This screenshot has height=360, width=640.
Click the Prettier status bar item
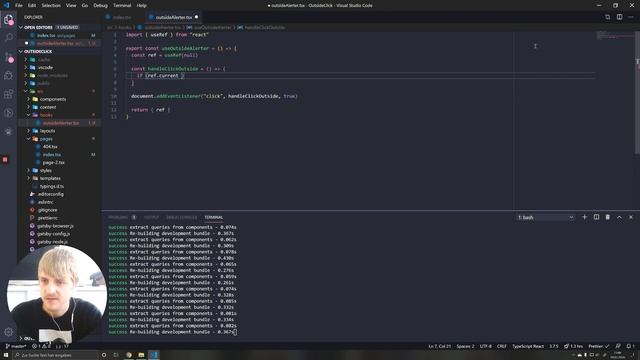tap(598, 346)
